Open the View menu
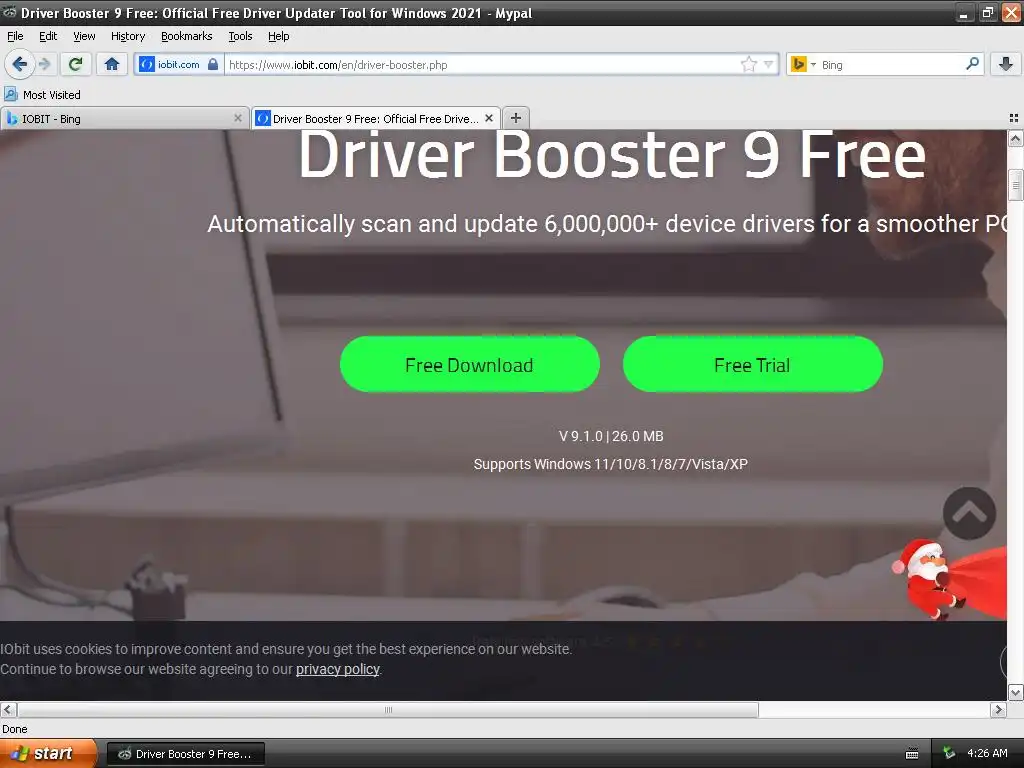 [x=84, y=36]
